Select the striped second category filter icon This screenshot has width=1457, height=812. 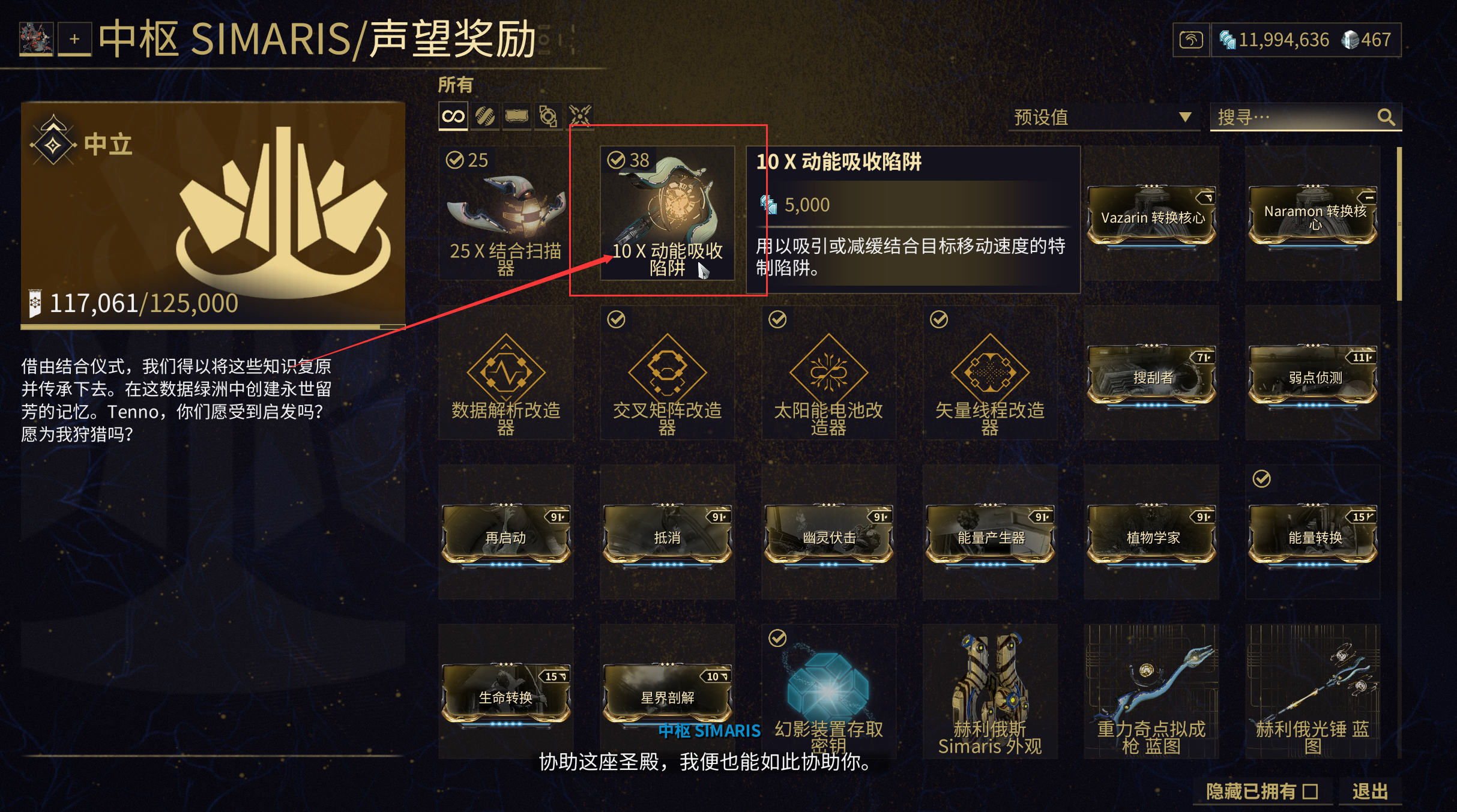pos(485,116)
